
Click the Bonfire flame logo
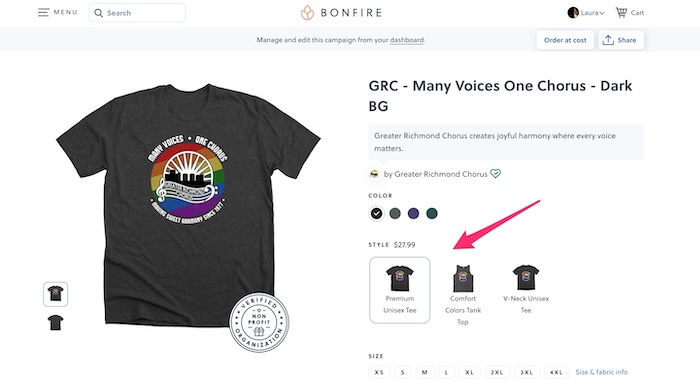point(307,13)
